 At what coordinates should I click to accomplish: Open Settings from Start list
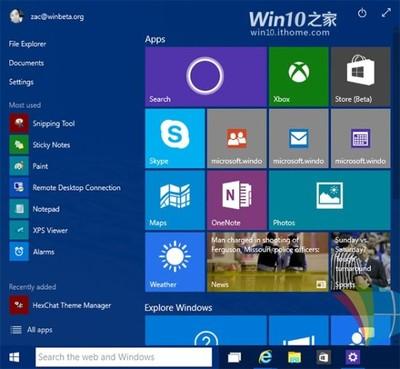tap(21, 82)
